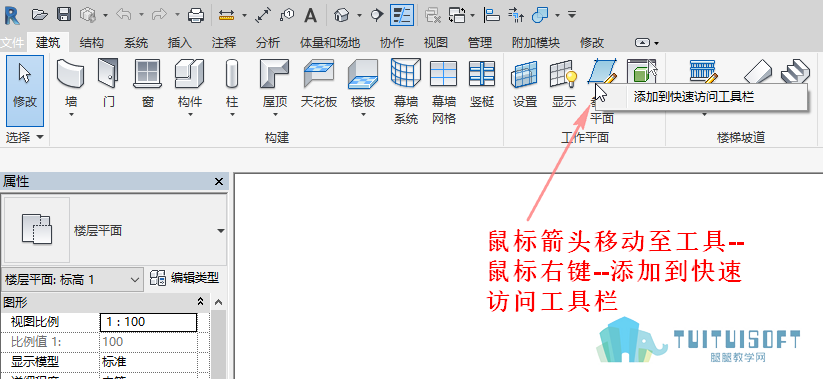Click the overlapping shapes icon in quick access
This screenshot has height=379, width=823.
point(540,16)
